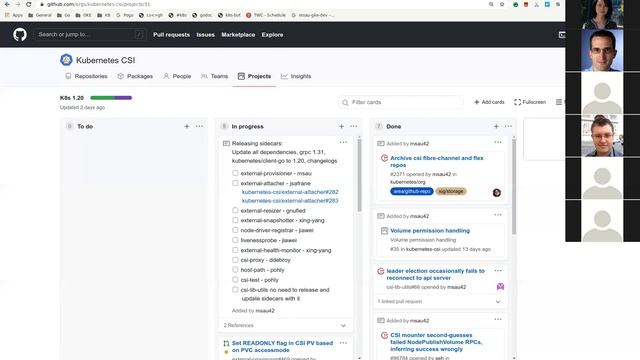Open People tab
Screen dimensions: 640x360
177,76
